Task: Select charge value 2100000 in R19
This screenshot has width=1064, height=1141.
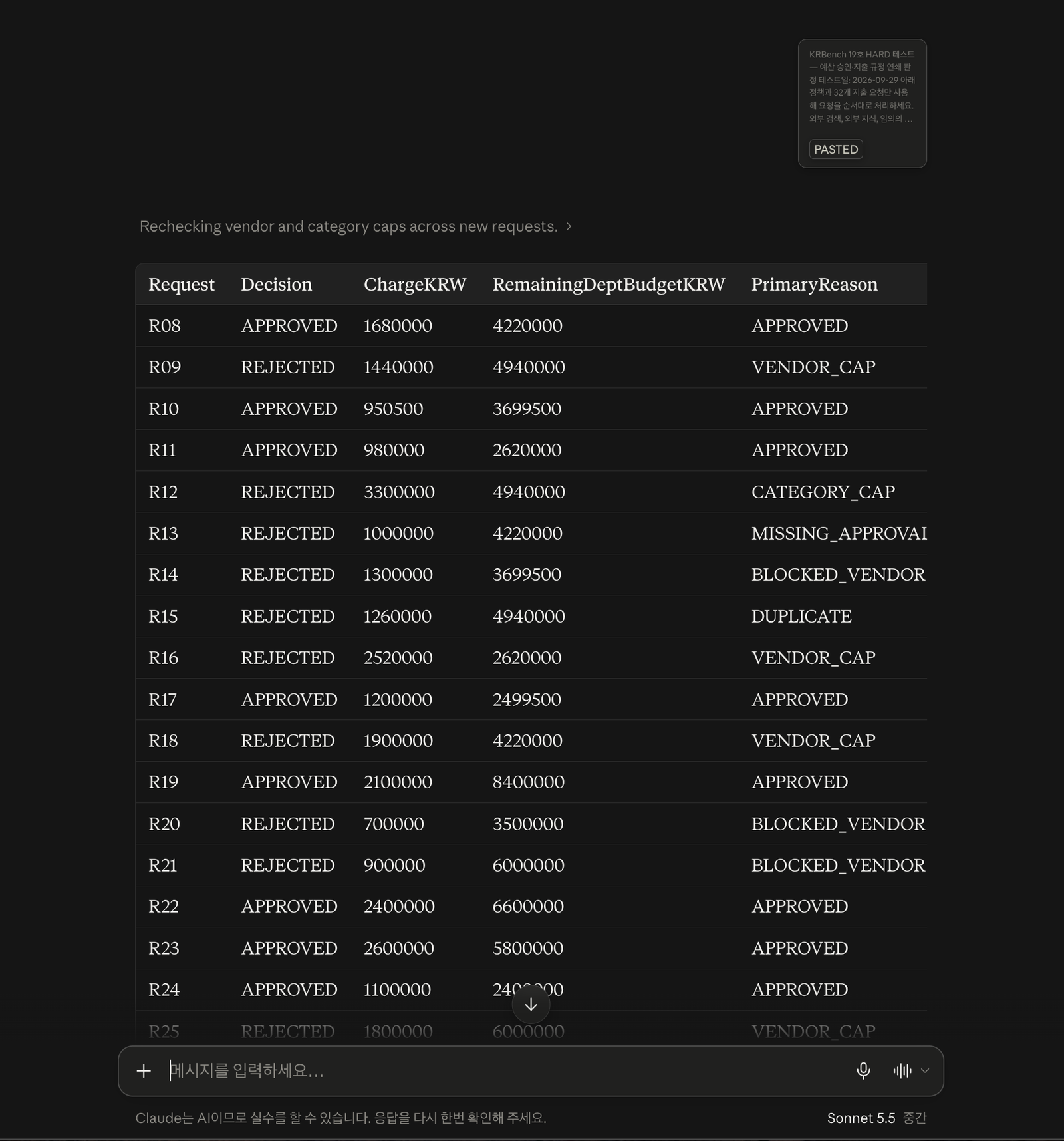Action: click(398, 782)
